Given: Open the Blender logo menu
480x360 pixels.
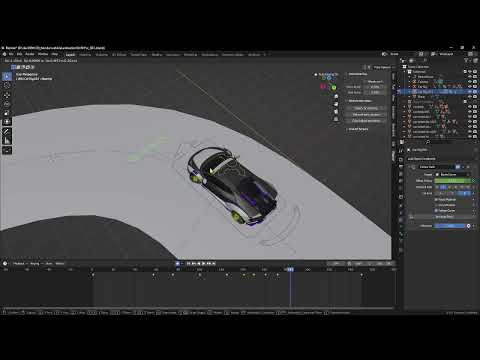Looking at the screenshot, I should click(4, 54).
